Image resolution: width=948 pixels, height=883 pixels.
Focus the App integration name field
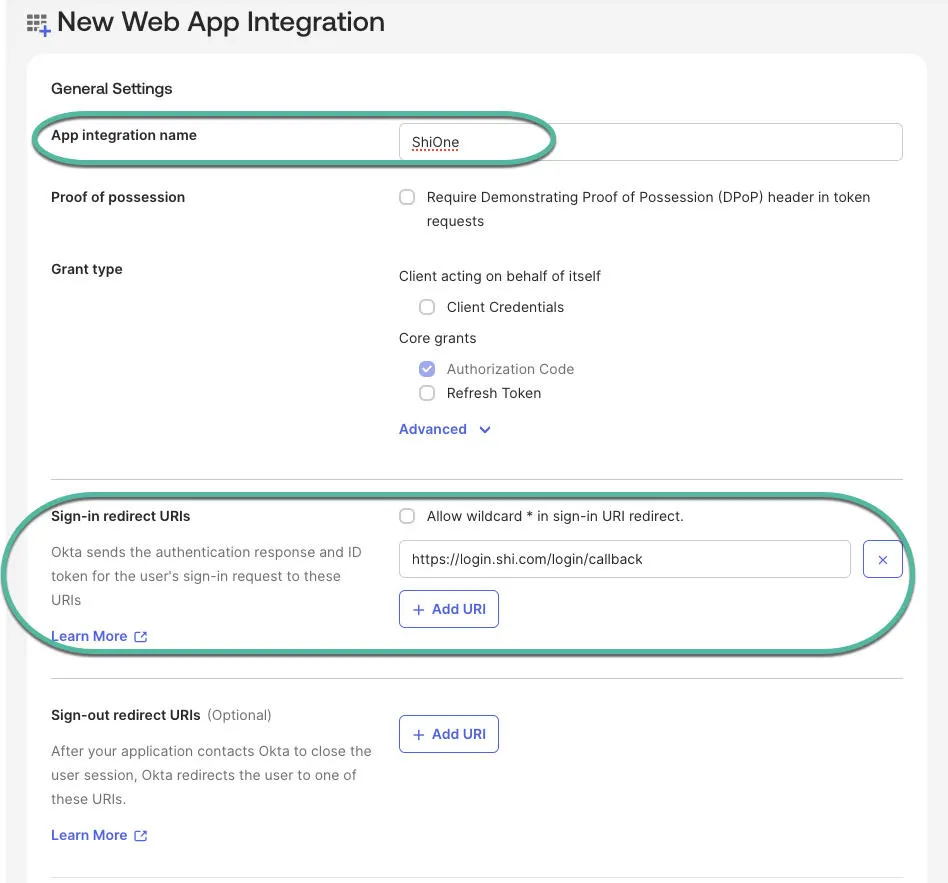click(651, 142)
